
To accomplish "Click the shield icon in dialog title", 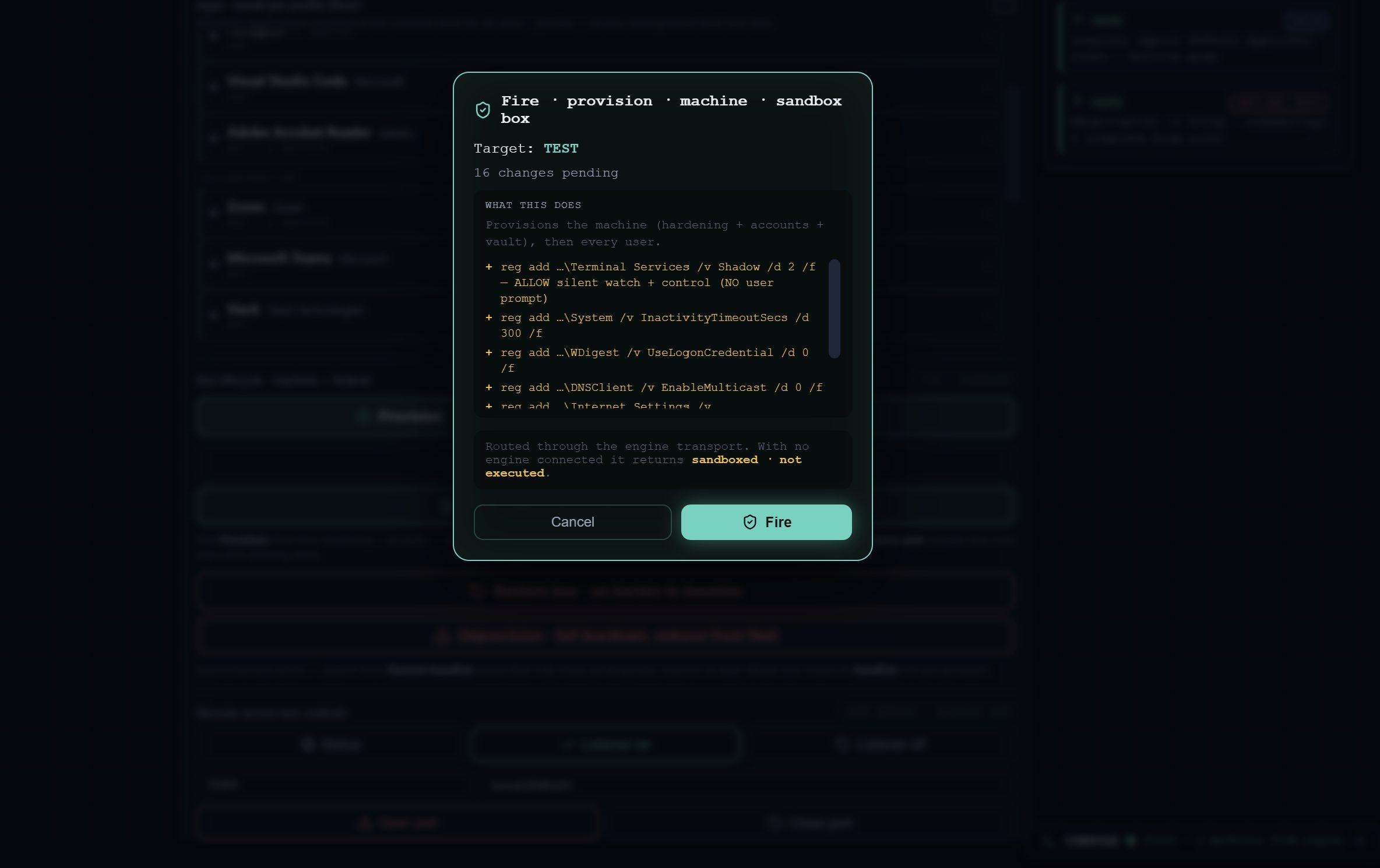I will pyautogui.click(x=483, y=110).
